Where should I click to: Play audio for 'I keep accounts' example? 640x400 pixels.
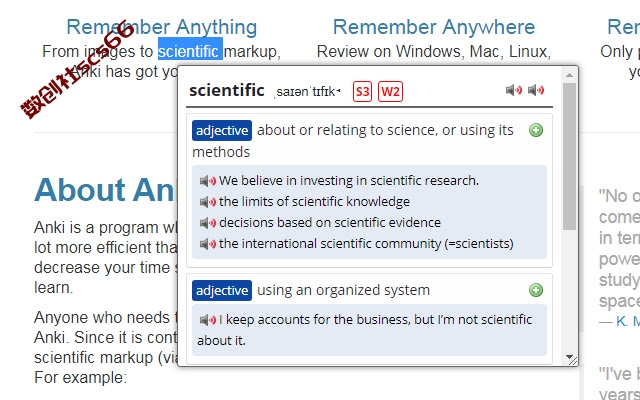pos(208,320)
